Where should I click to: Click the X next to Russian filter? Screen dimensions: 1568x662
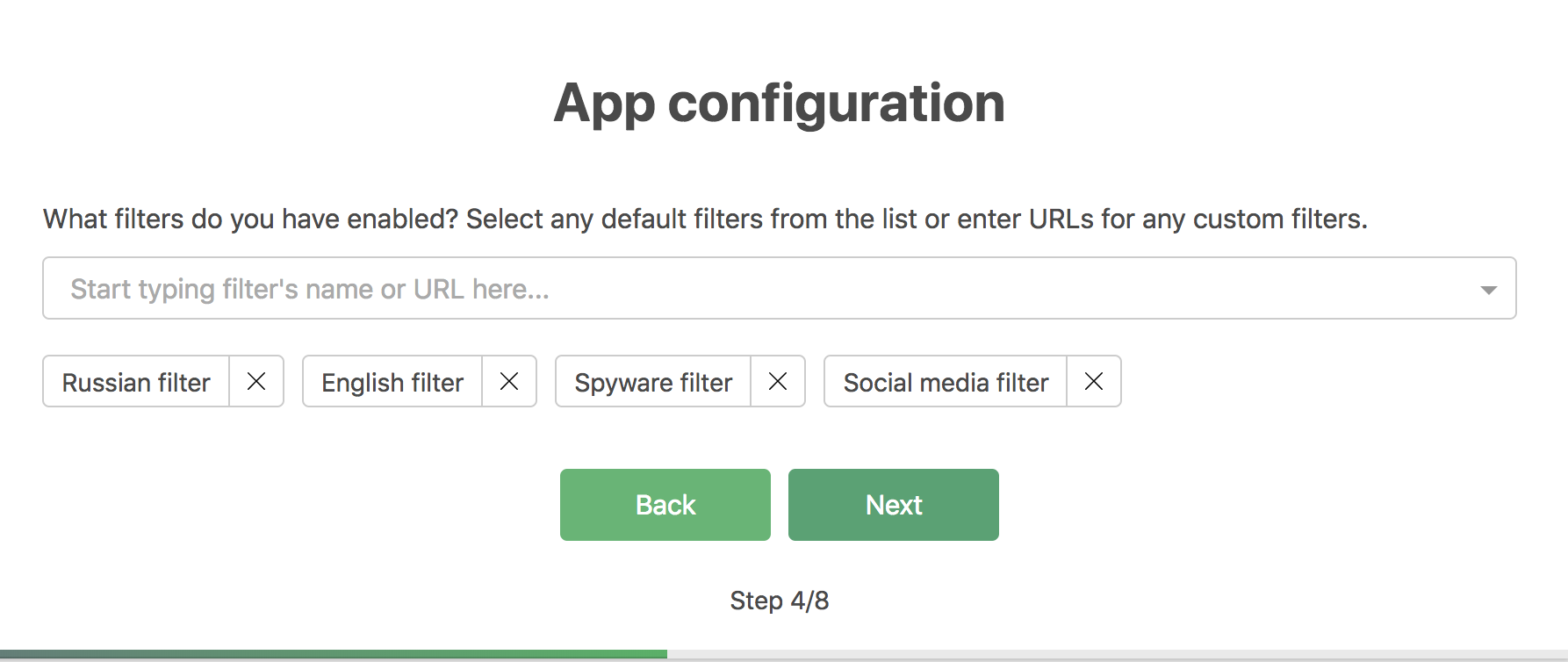tap(257, 381)
